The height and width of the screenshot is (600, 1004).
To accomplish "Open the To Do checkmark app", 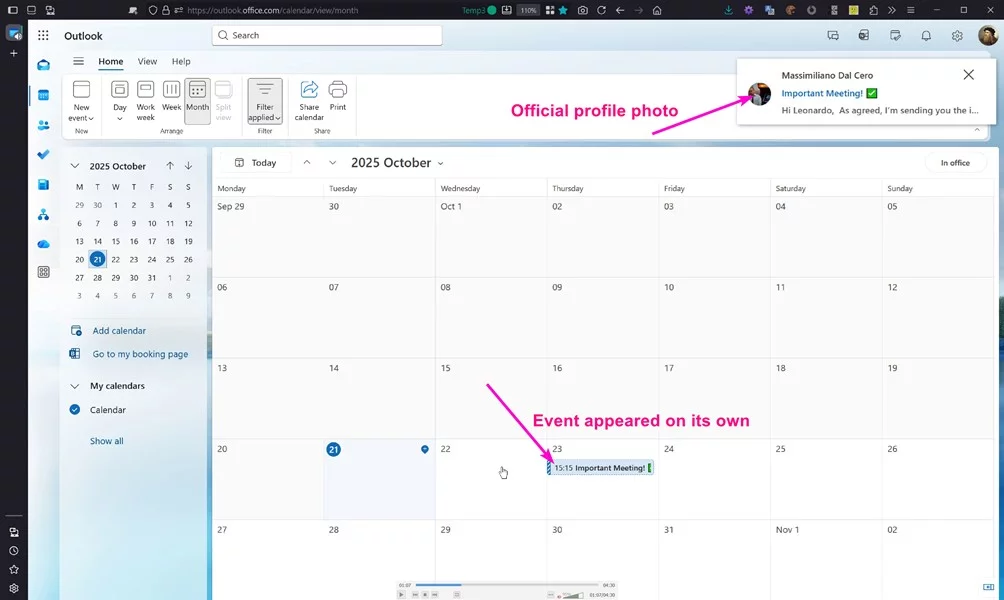I will (43, 155).
